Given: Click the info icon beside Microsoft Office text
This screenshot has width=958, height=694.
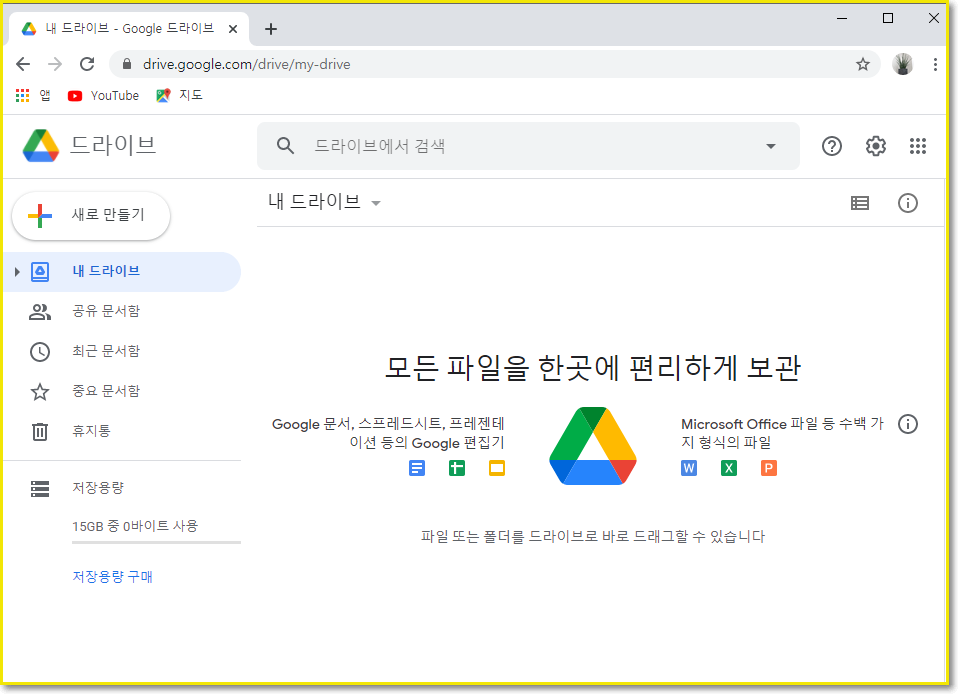Looking at the screenshot, I should (x=907, y=424).
